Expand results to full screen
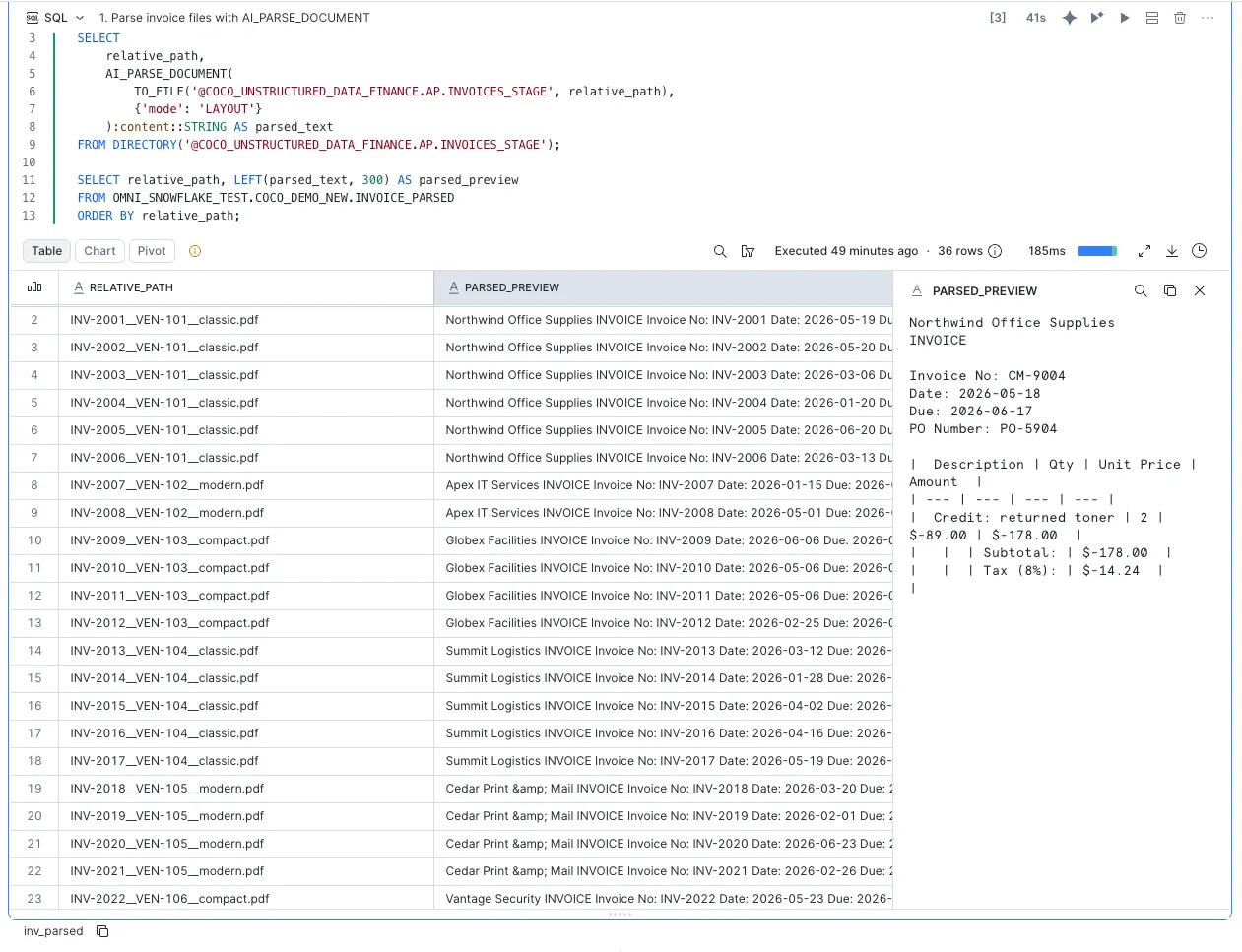The width and height of the screenshot is (1242, 952). [1144, 251]
